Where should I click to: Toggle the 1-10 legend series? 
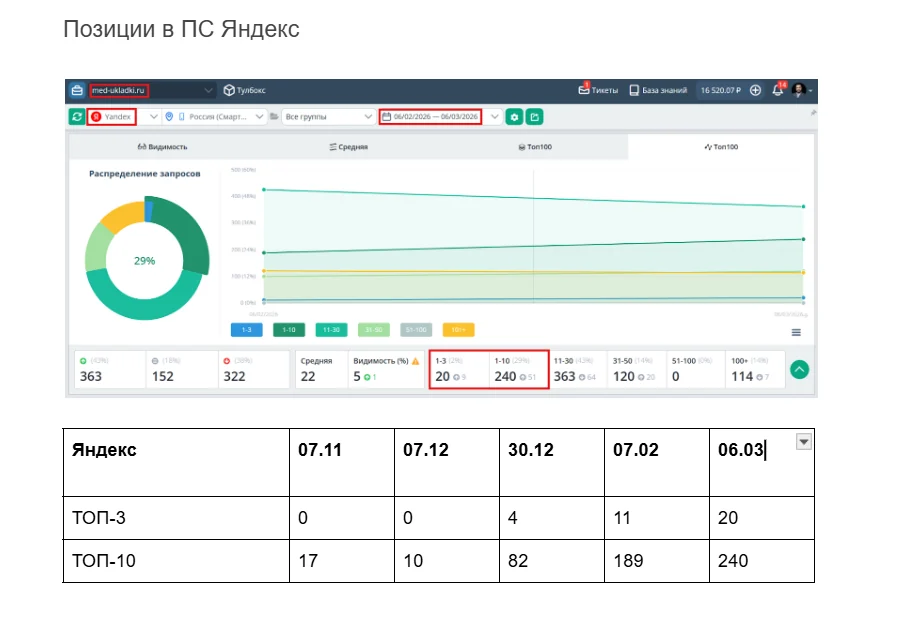[289, 330]
